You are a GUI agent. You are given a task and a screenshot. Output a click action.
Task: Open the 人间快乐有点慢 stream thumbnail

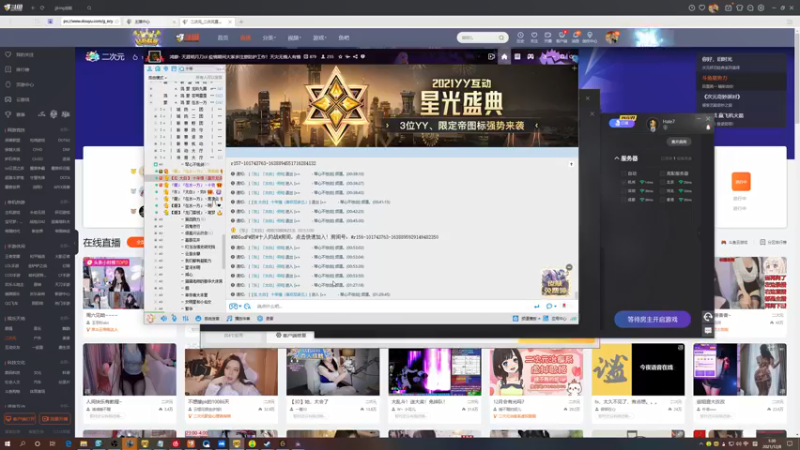point(130,369)
